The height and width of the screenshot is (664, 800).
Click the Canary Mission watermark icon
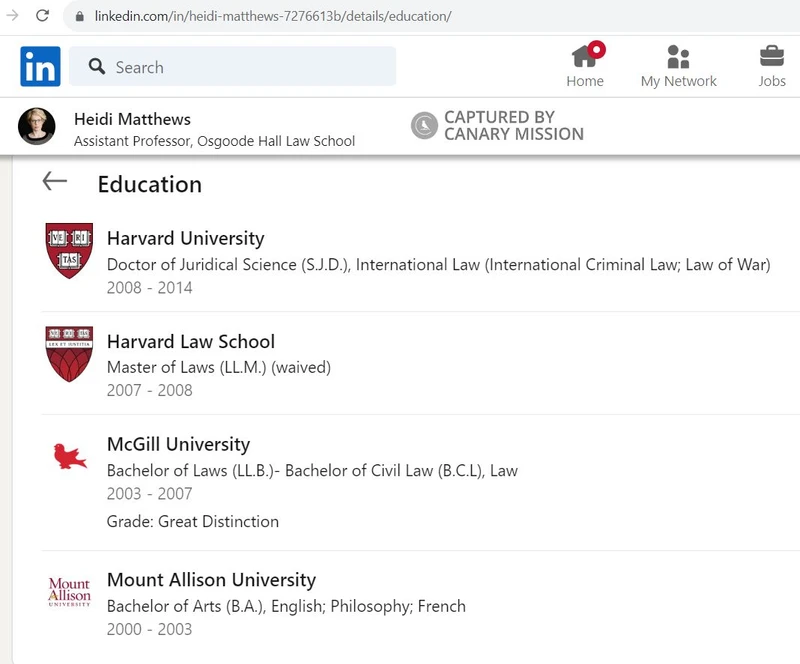point(425,126)
